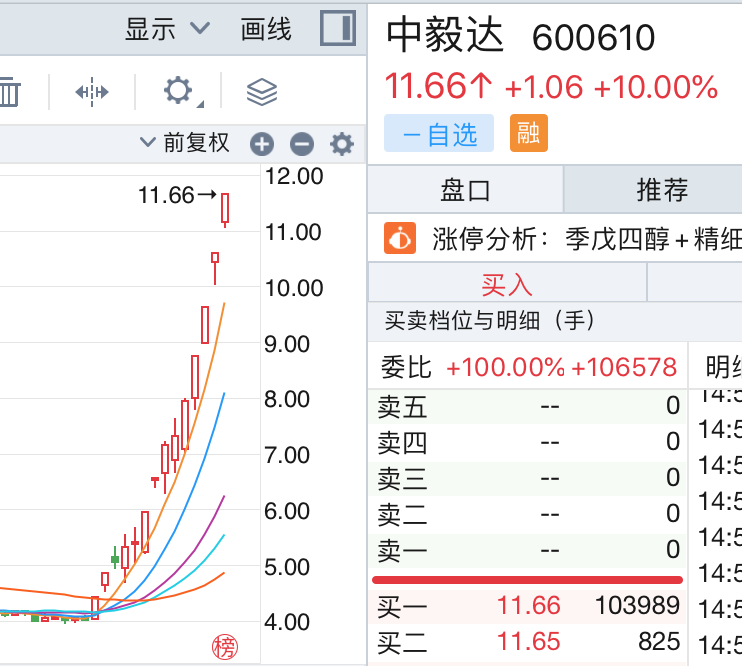Click the latest red candlestick
The image size is (742, 666).
click(x=225, y=210)
